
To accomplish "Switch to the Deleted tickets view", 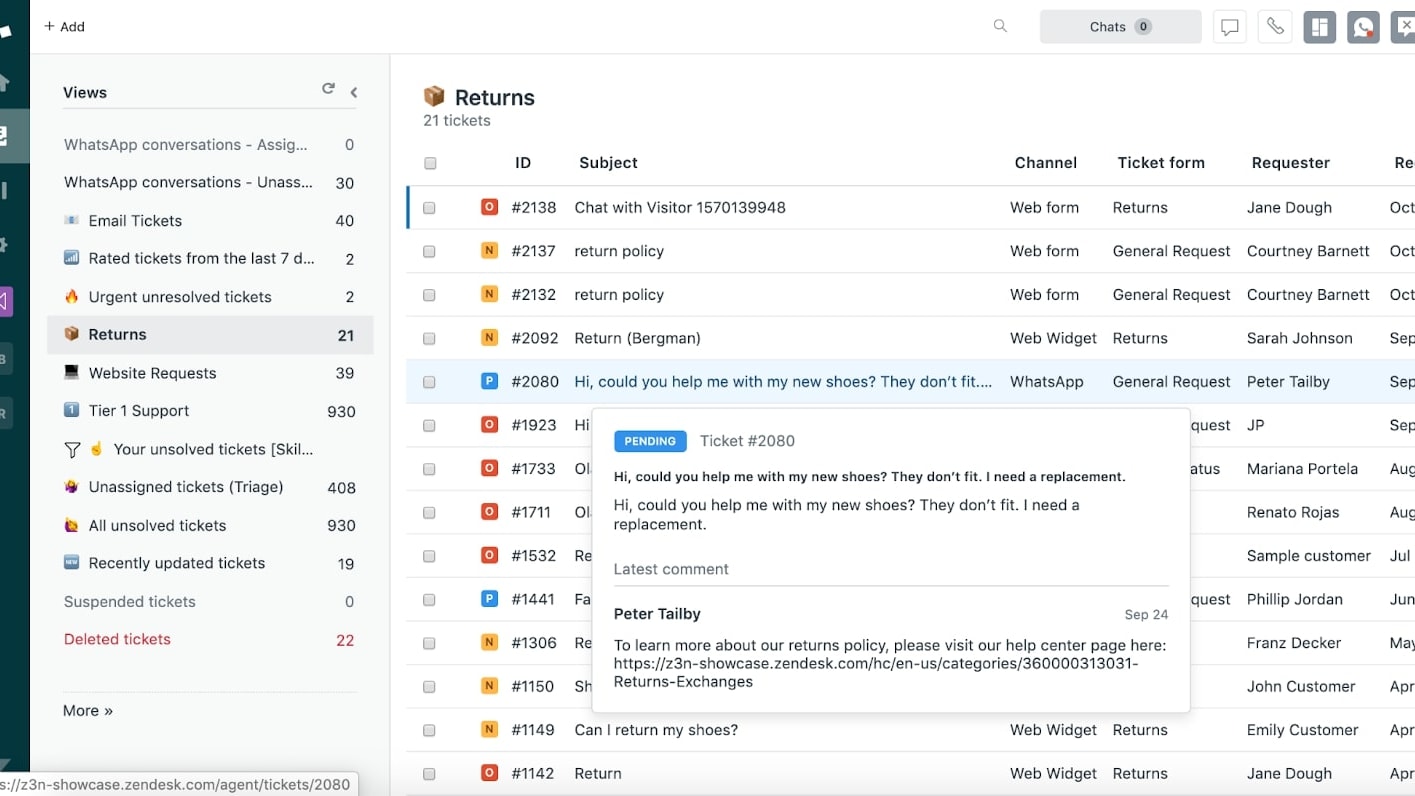I will 117,639.
